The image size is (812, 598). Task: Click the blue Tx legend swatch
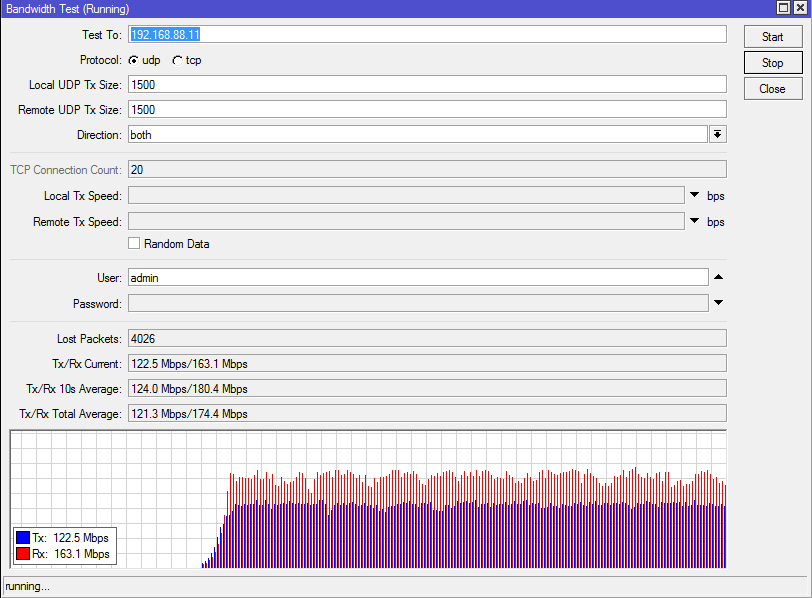pyautogui.click(x=23, y=538)
